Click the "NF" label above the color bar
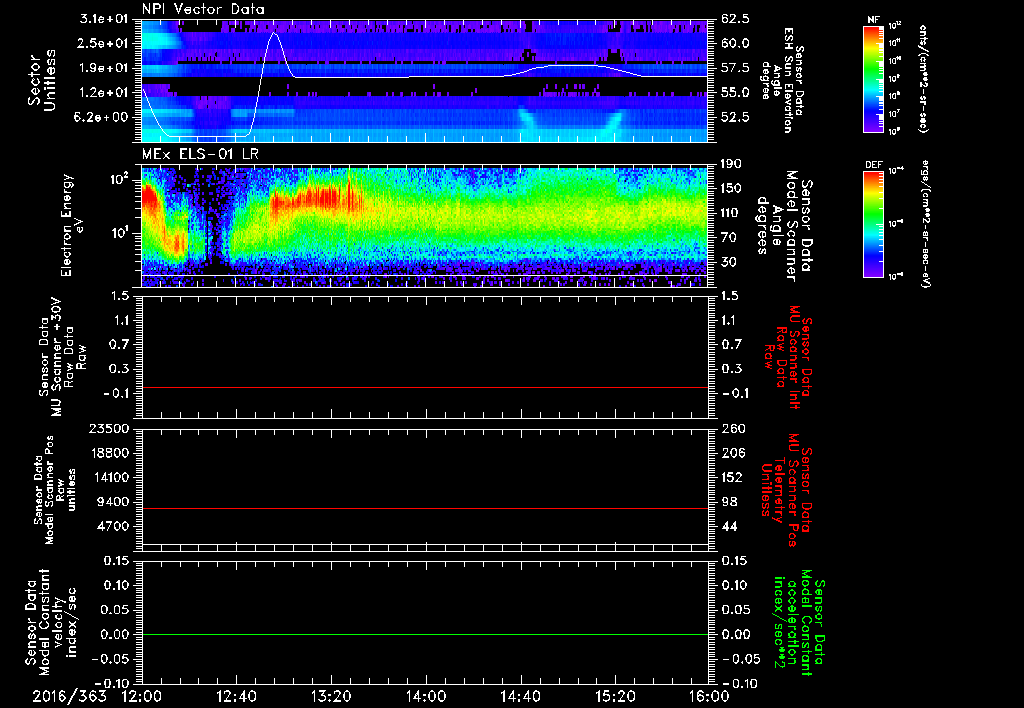Screen dimensions: 1024x708 coord(873,20)
